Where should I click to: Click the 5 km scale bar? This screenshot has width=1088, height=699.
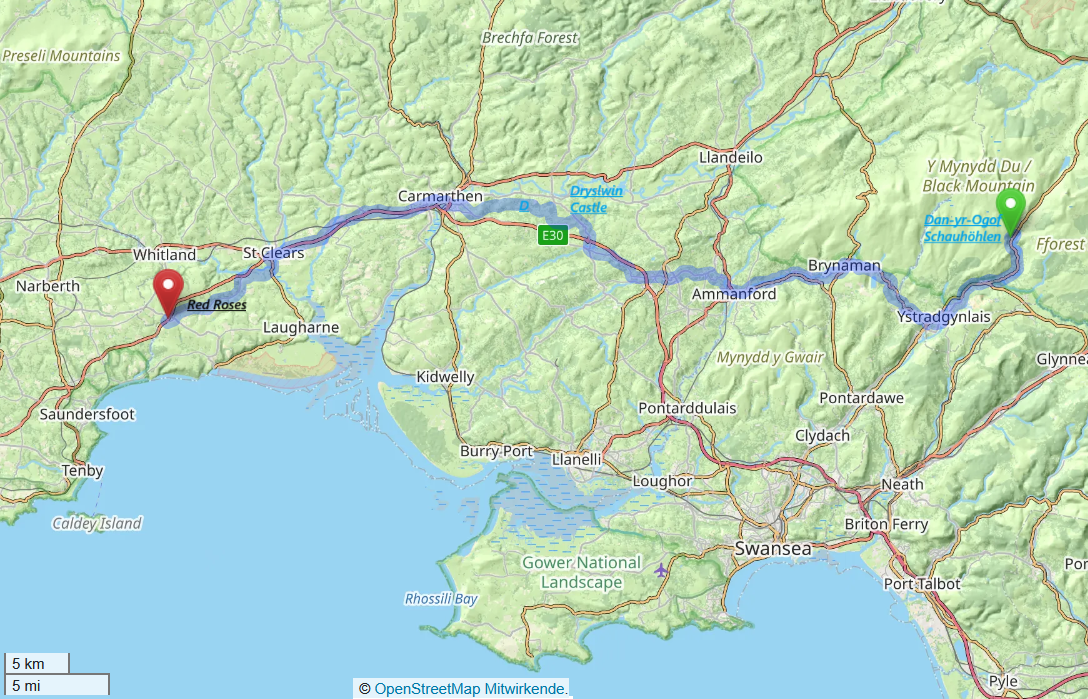(x=36, y=664)
